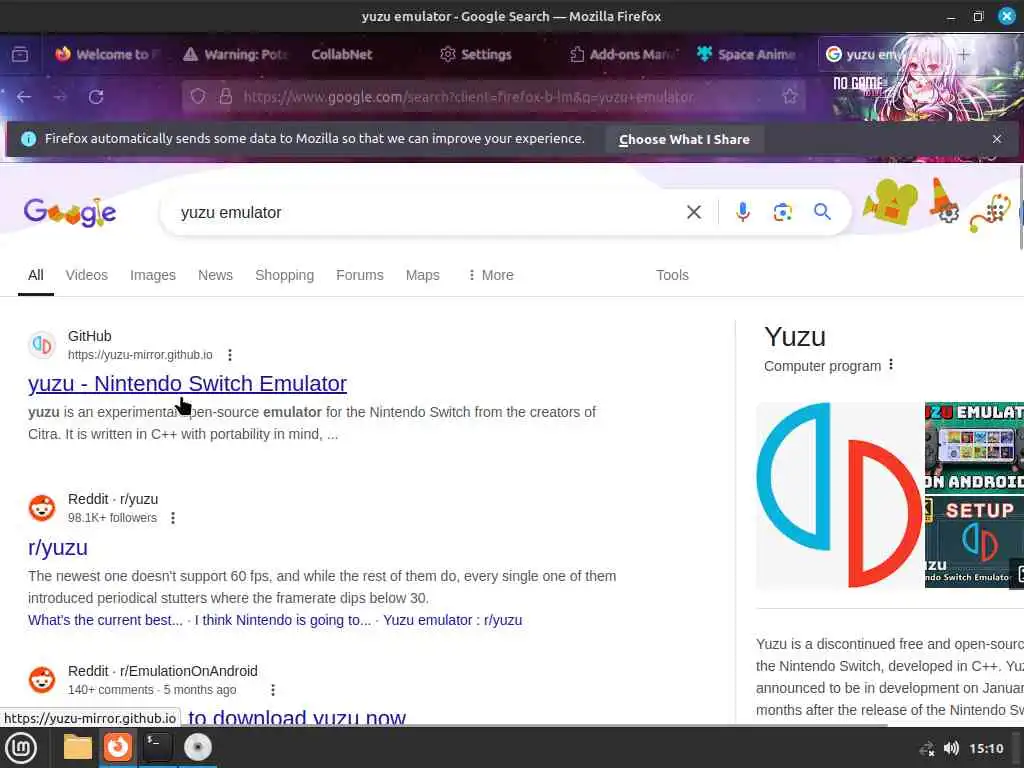Viewport: 1024px width, 768px height.
Task: Select the Images search filter
Action: coord(153,275)
